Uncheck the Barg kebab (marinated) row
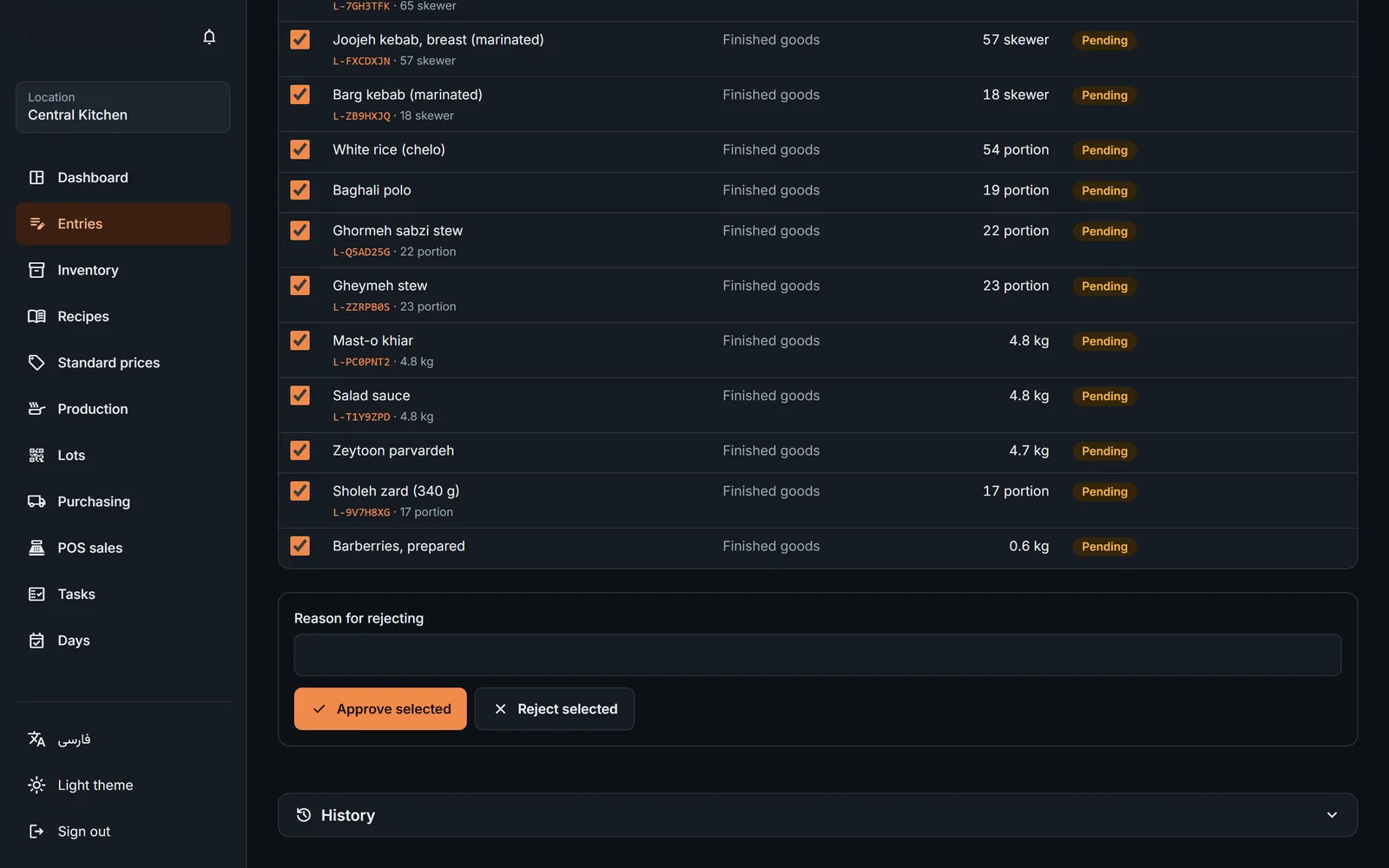 [300, 95]
